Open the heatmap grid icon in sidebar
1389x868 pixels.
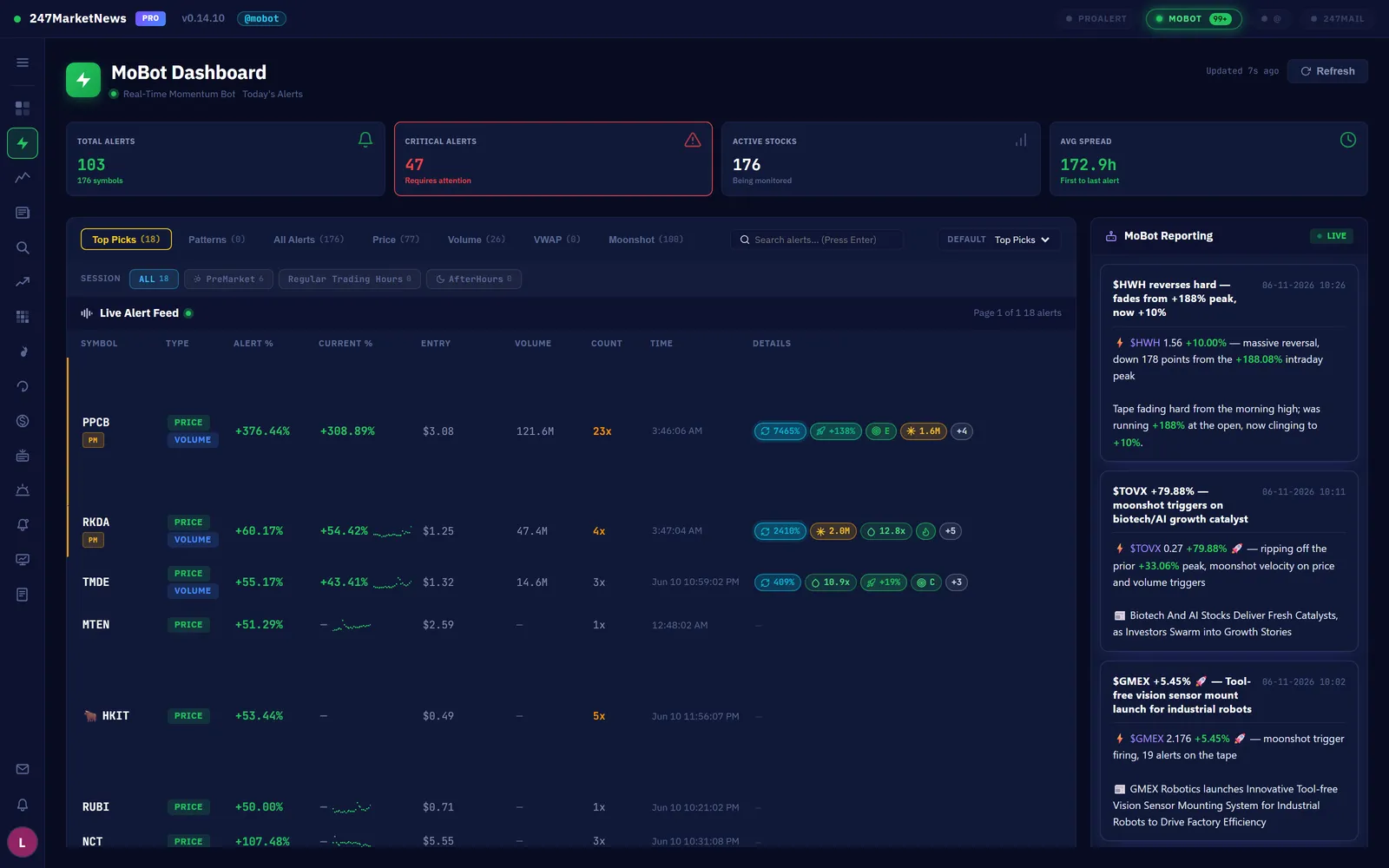[23, 317]
